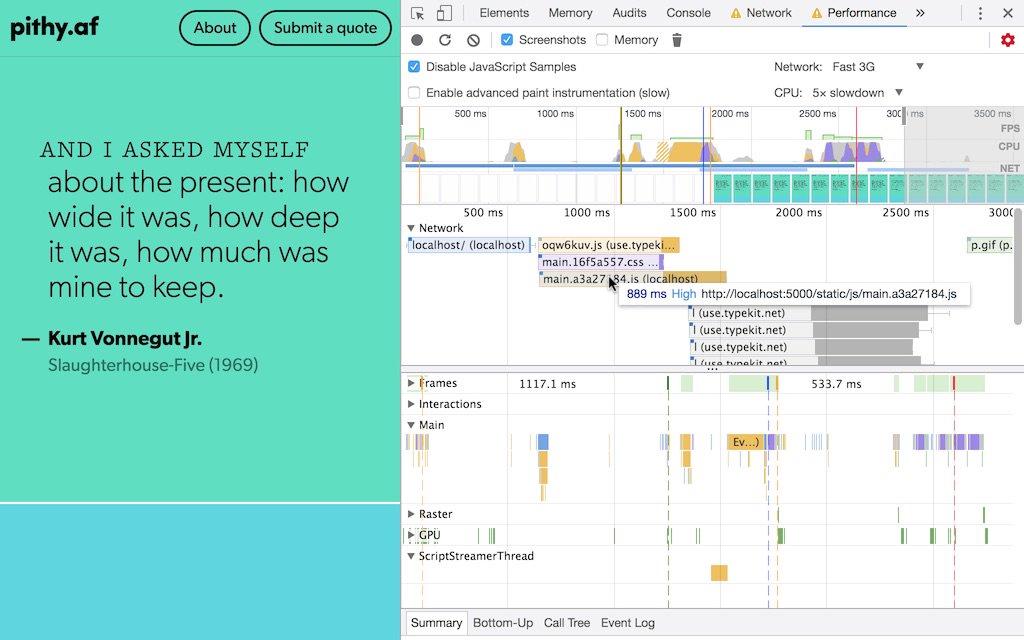Select the localhost/ network request bar
The image size is (1024, 640).
click(x=469, y=245)
